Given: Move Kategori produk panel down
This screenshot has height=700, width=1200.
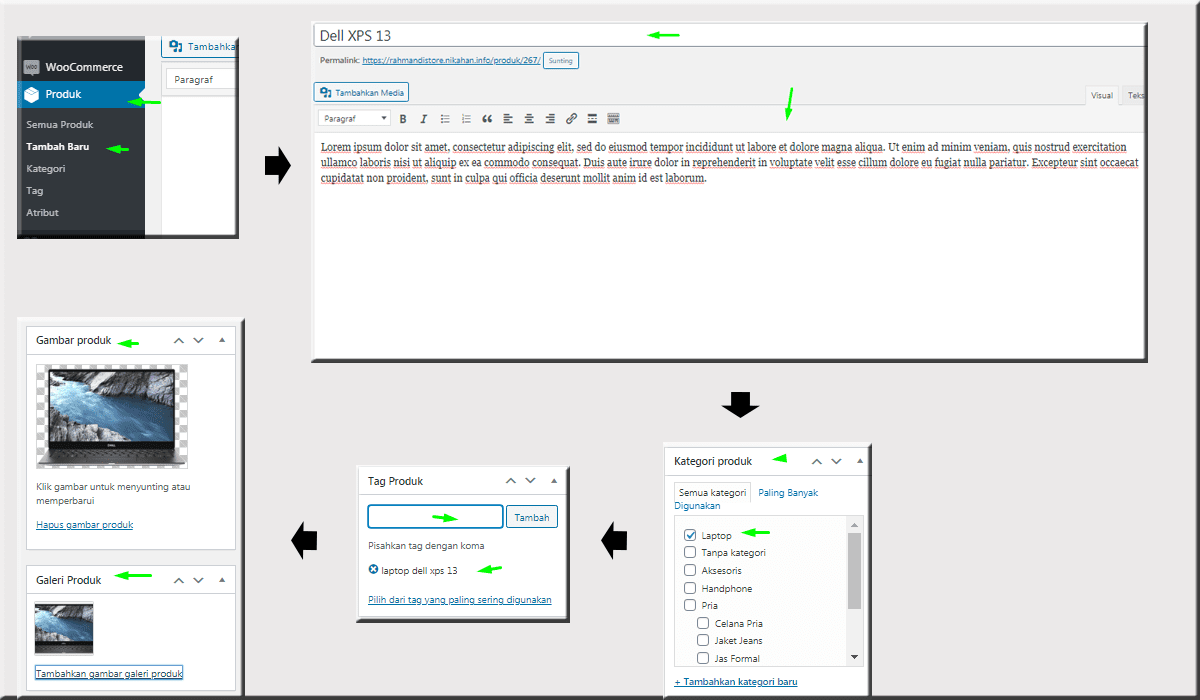Looking at the screenshot, I should (x=836, y=462).
